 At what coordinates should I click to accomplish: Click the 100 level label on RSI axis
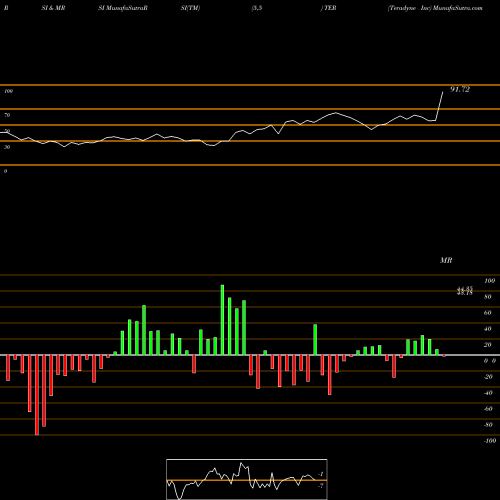click(9, 91)
